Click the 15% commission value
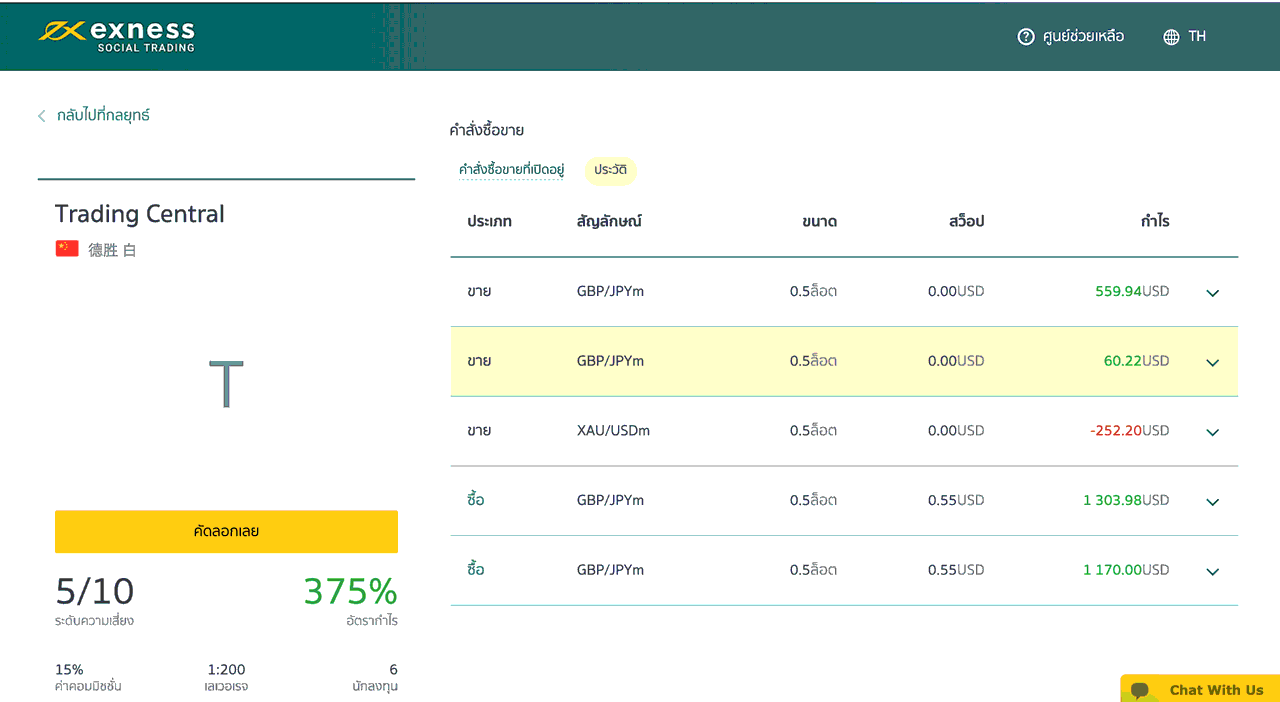Image resolution: width=1280 pixels, height=702 pixels. [x=69, y=669]
